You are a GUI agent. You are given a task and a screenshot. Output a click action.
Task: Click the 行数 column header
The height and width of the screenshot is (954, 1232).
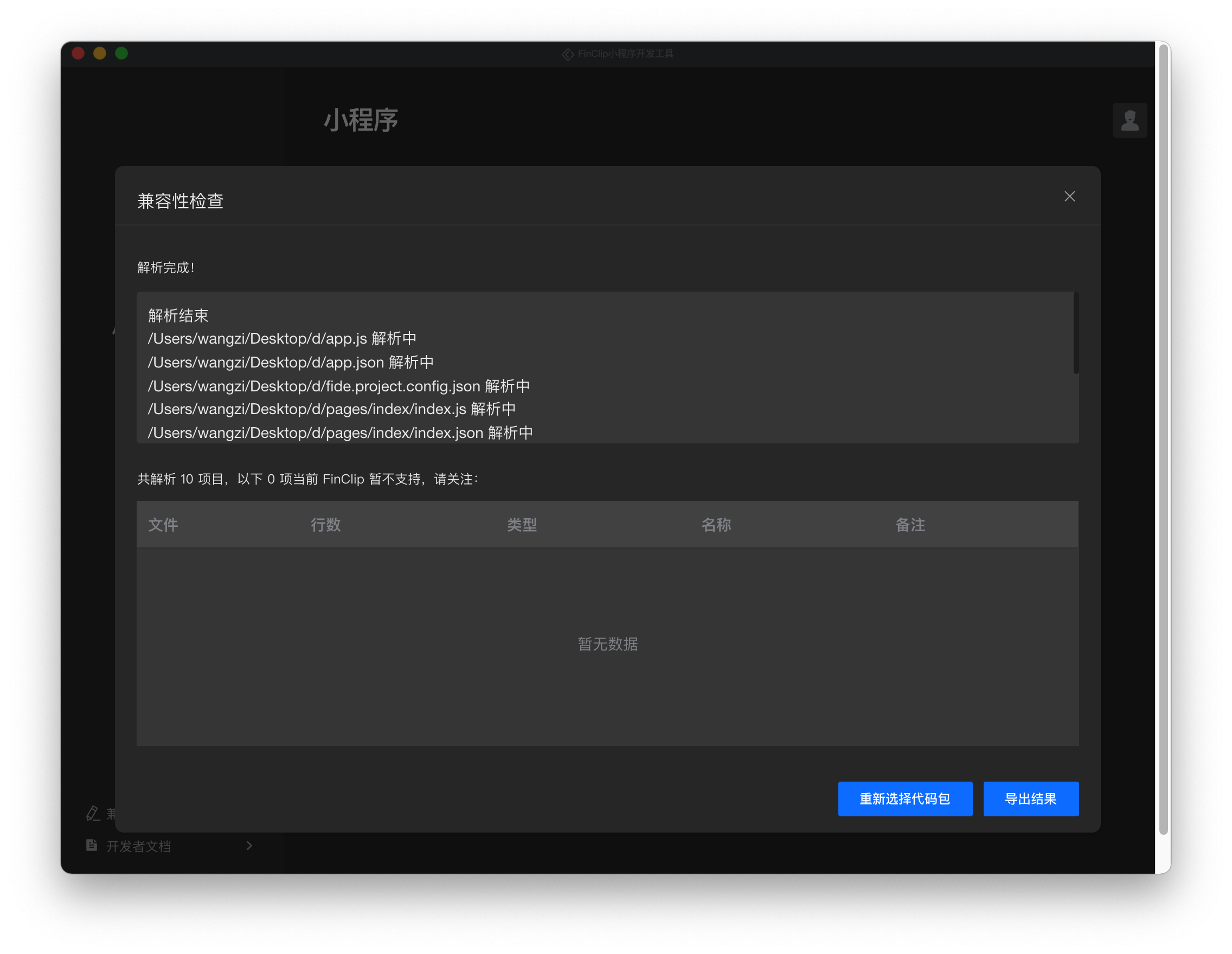(325, 525)
